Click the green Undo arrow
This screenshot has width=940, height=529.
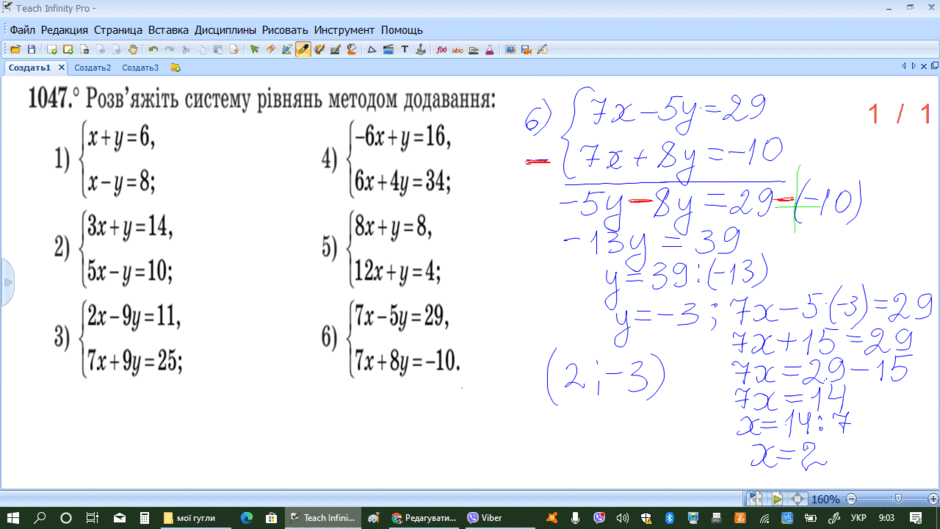[x=153, y=50]
